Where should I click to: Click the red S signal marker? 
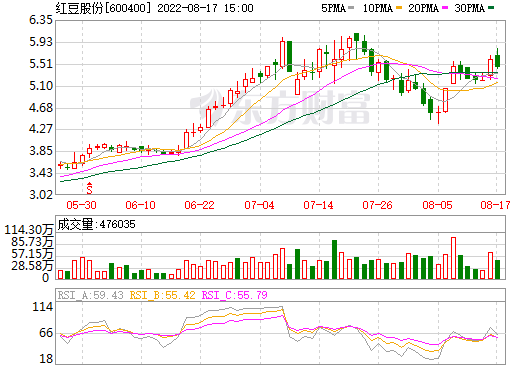pos(89,188)
